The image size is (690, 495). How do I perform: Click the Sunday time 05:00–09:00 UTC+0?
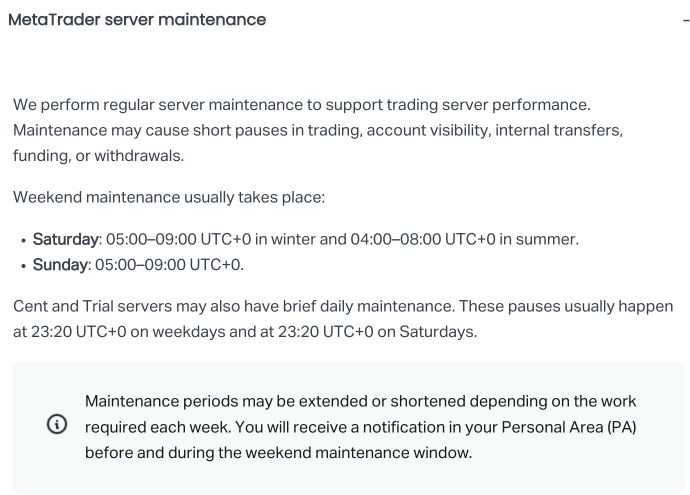169,265
